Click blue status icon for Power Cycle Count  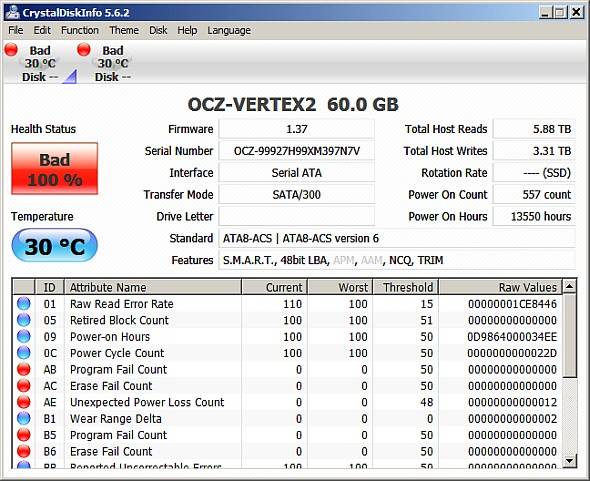click(24, 353)
